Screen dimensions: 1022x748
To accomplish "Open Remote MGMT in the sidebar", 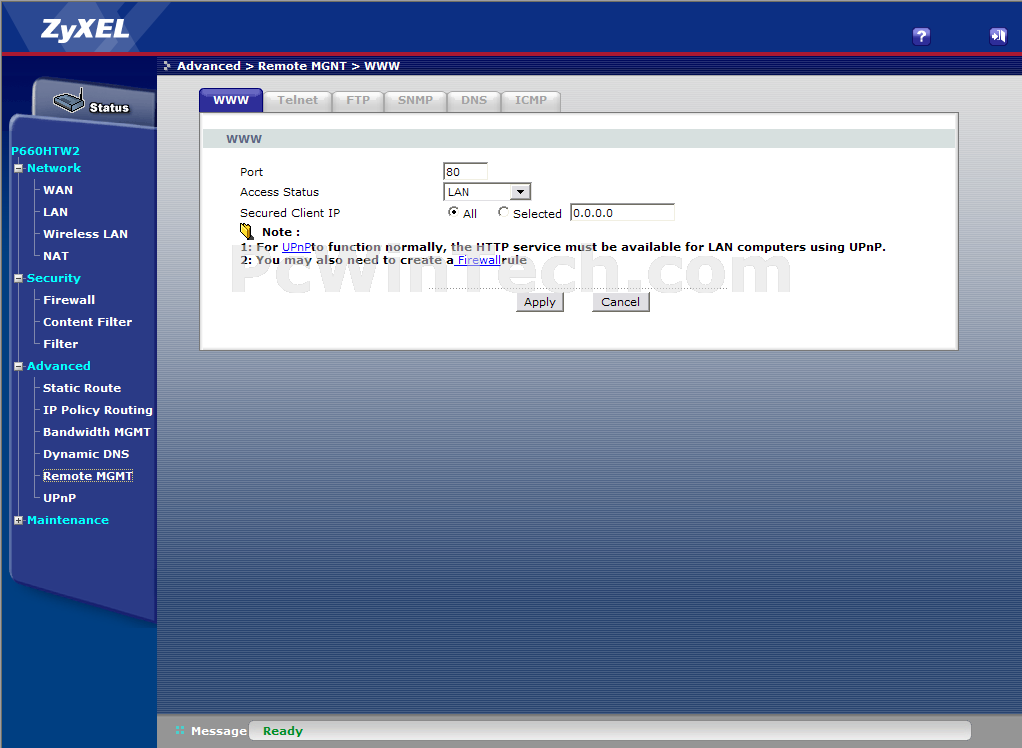I will tap(88, 476).
